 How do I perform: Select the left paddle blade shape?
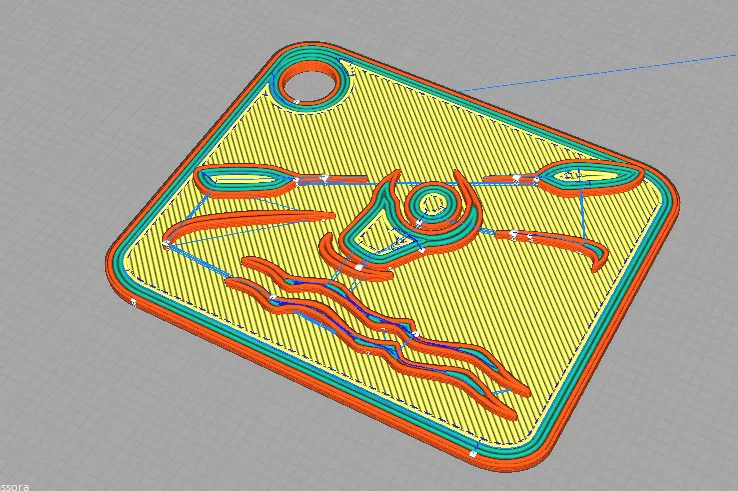tap(244, 180)
